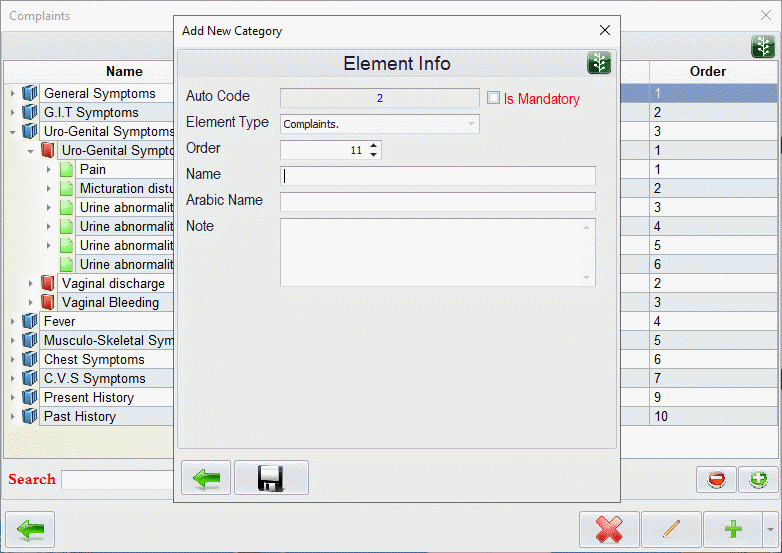Decrease Order value with down arrow
This screenshot has width=782, height=553.
374,154
